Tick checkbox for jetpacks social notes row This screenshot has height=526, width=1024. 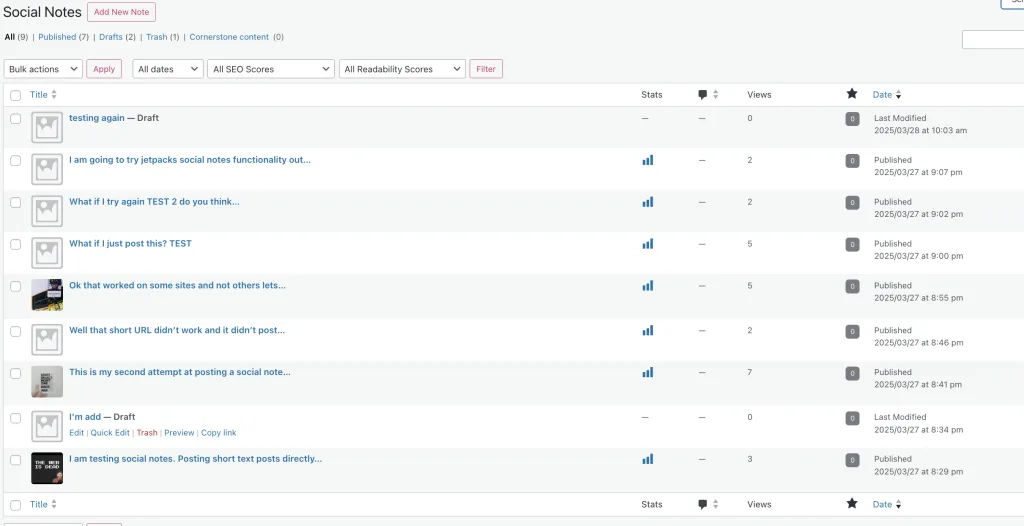(16, 161)
